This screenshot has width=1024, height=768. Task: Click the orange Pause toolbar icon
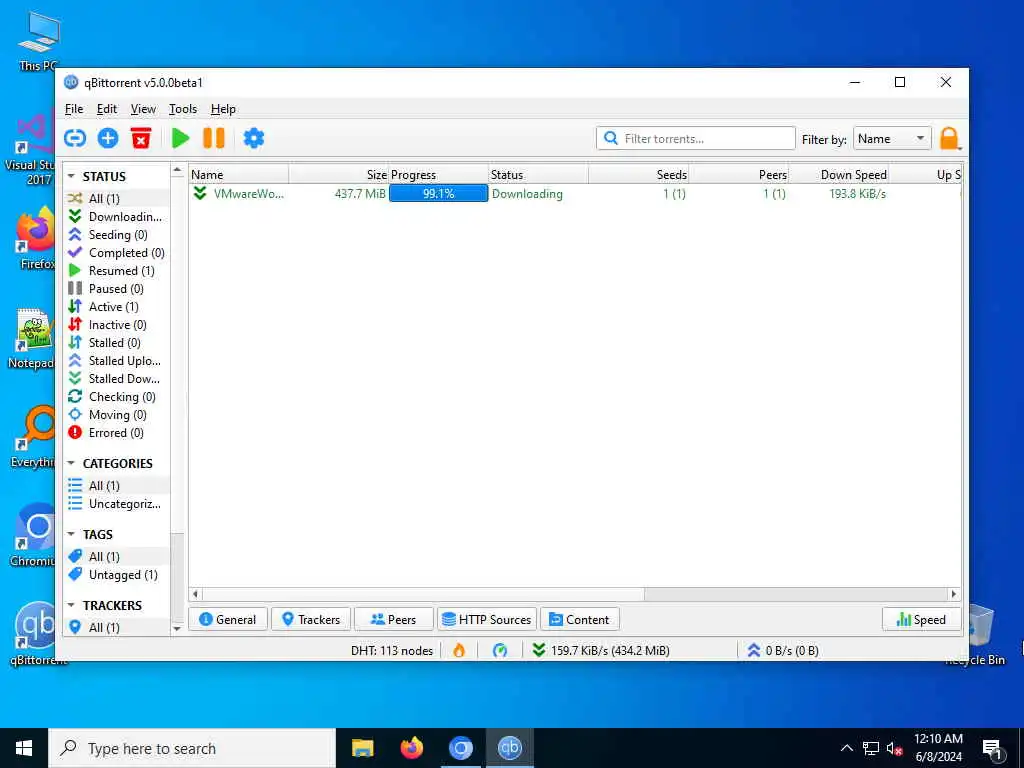tap(214, 138)
